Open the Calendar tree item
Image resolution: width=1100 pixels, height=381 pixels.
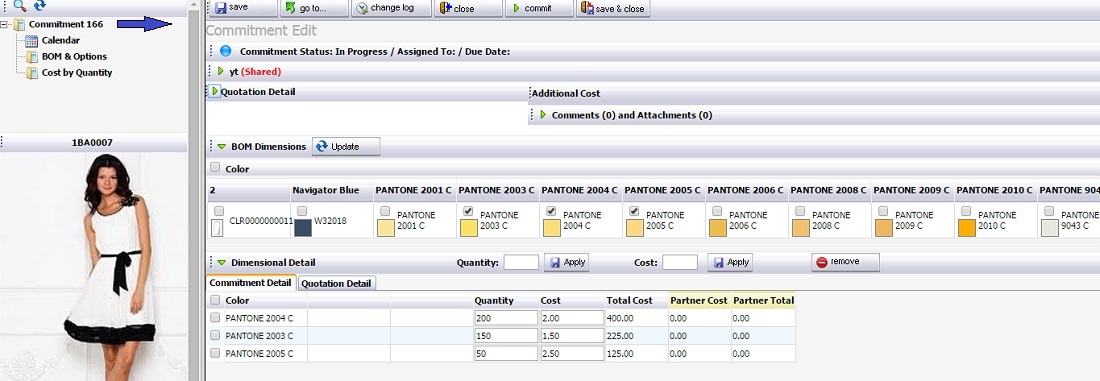60,41
